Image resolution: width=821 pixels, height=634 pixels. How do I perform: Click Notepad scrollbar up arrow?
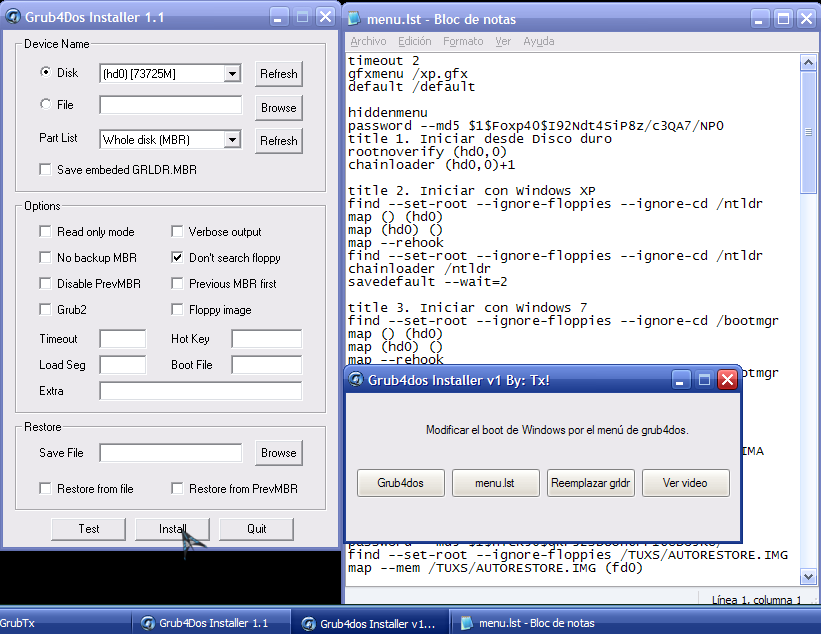(x=808, y=63)
